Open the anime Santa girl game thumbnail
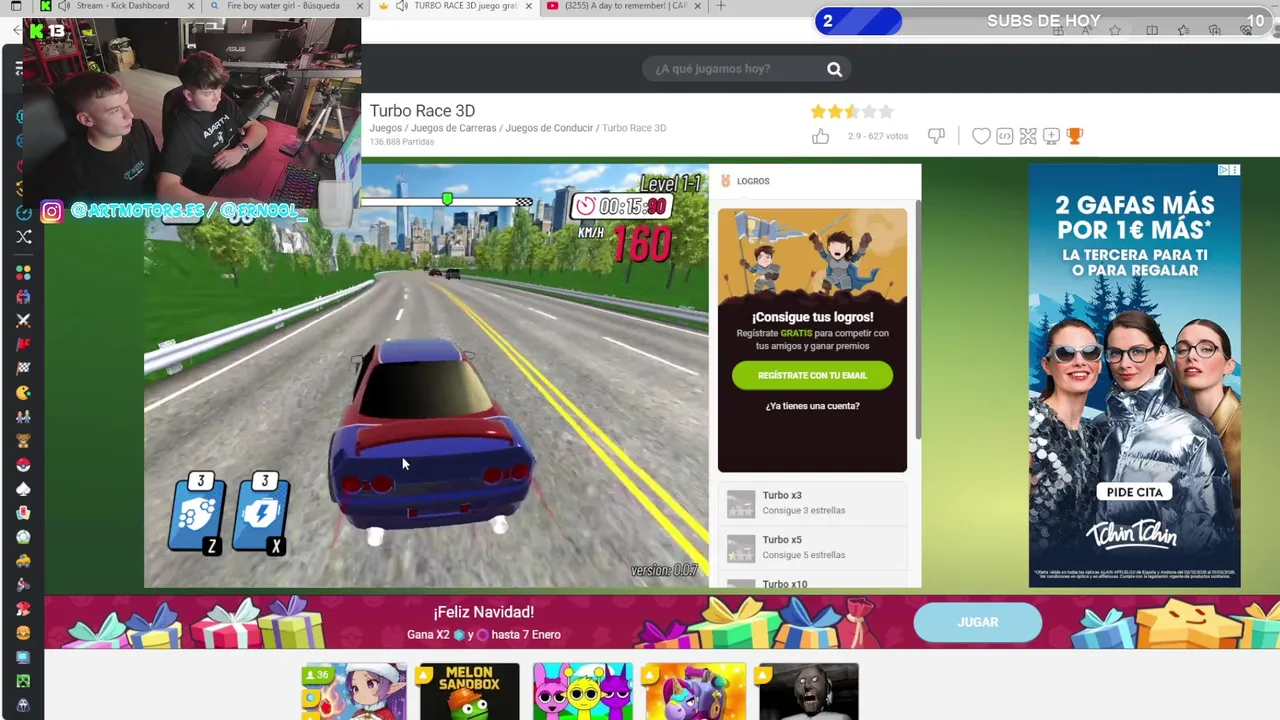 coord(356,691)
